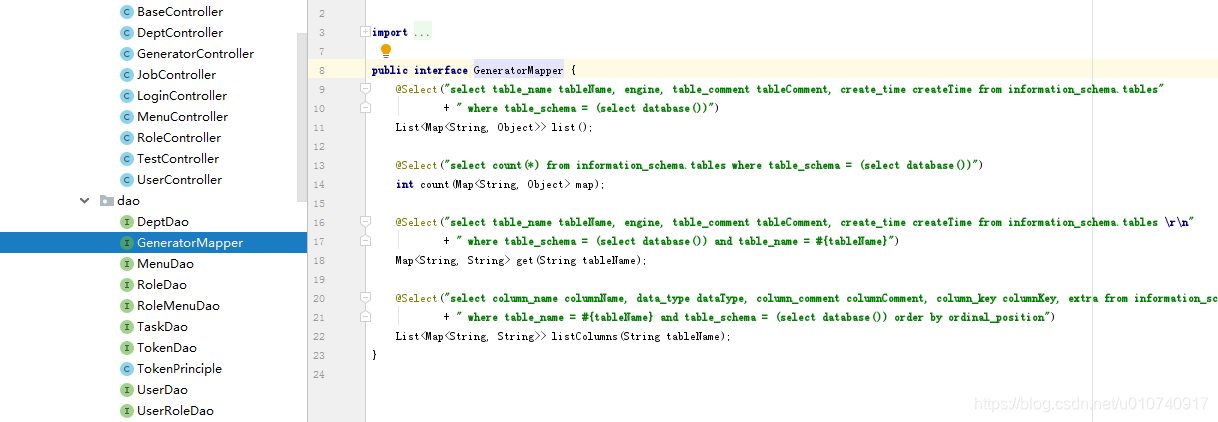This screenshot has height=422, width=1218.
Task: Click the list() method declaration
Action: click(494, 128)
